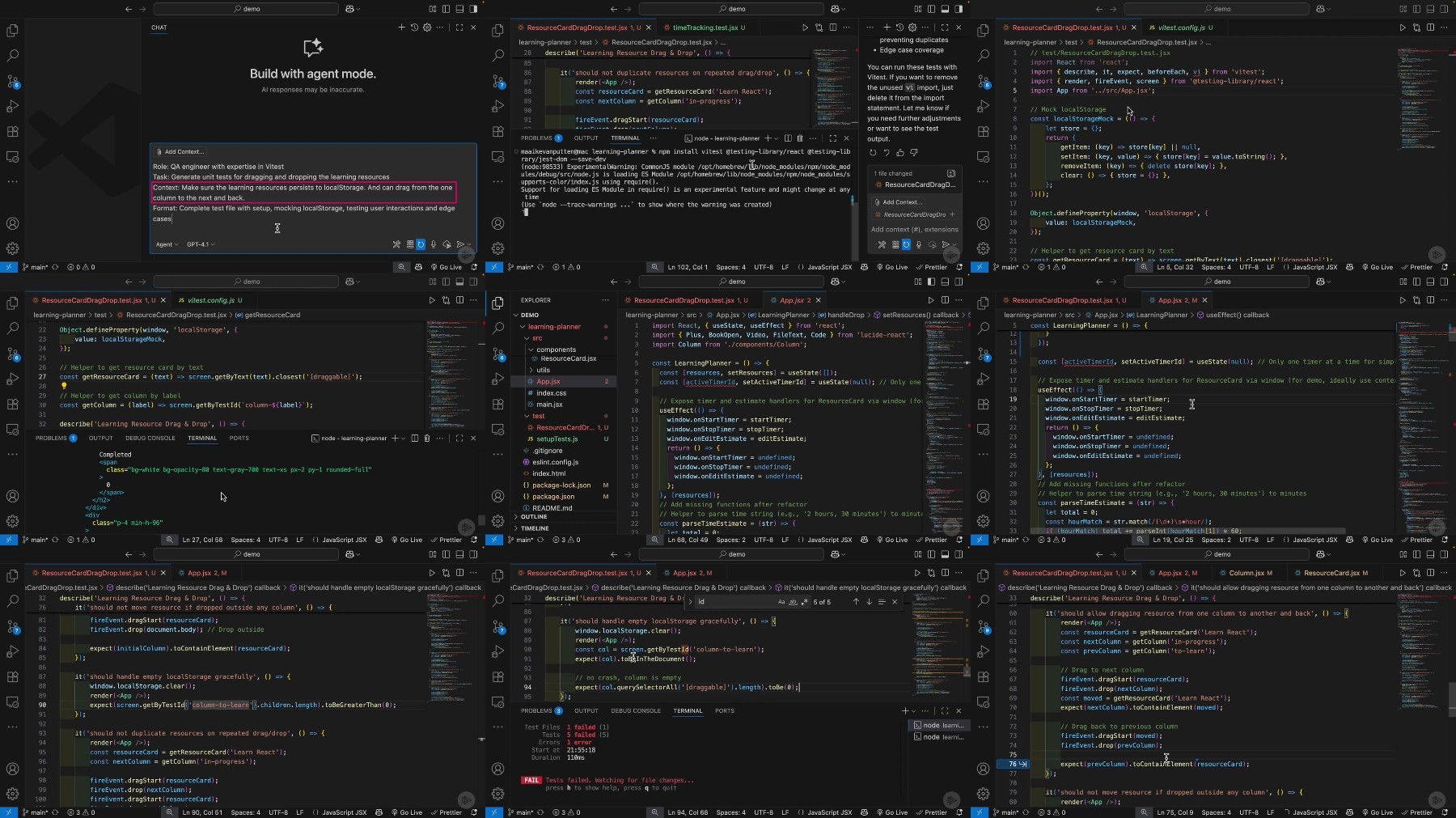The width and height of the screenshot is (1456, 818).
Task: Open Explorer panel more actions ellipsis
Action: 604,300
